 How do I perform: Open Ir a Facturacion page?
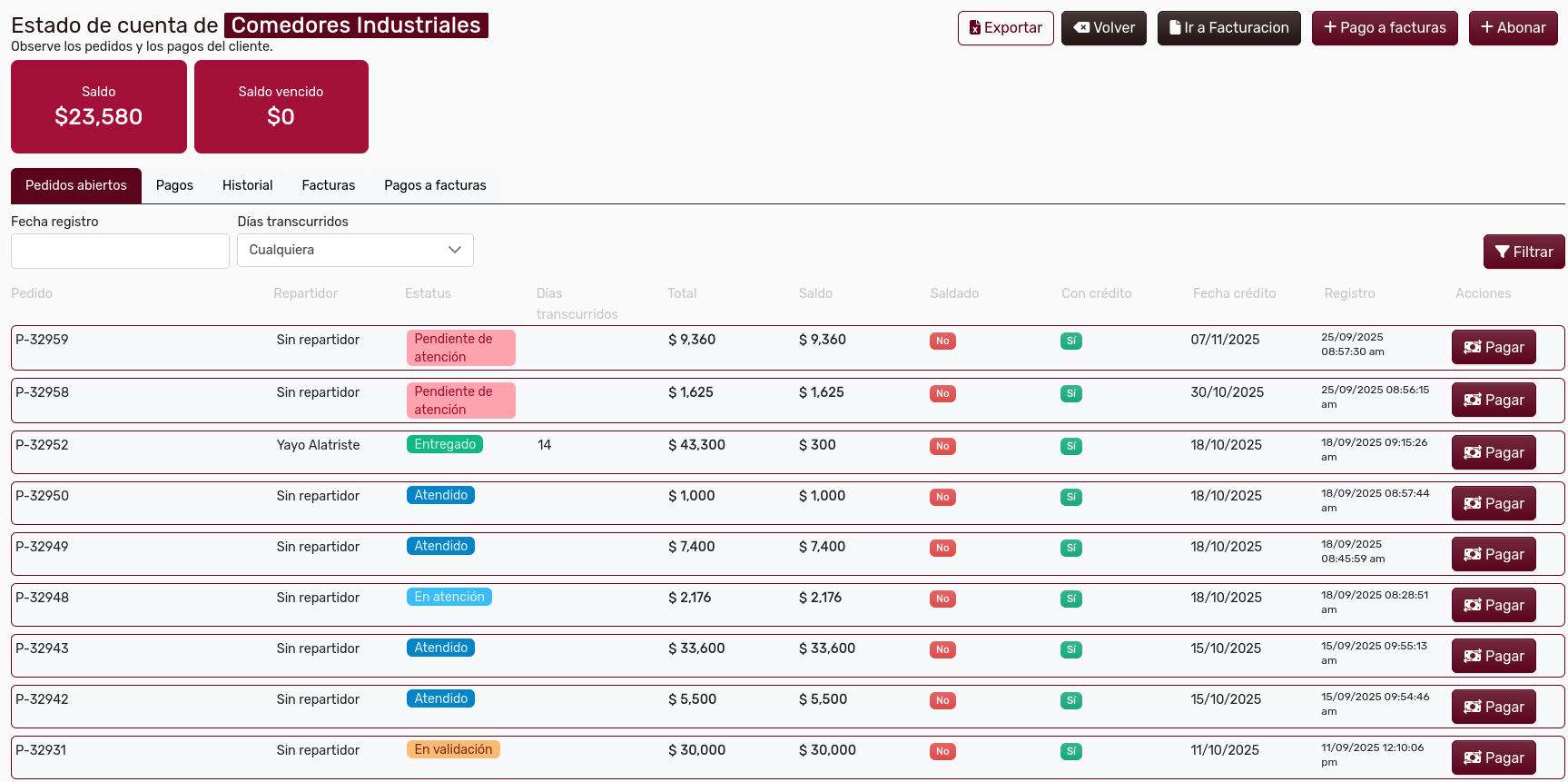click(x=1228, y=28)
